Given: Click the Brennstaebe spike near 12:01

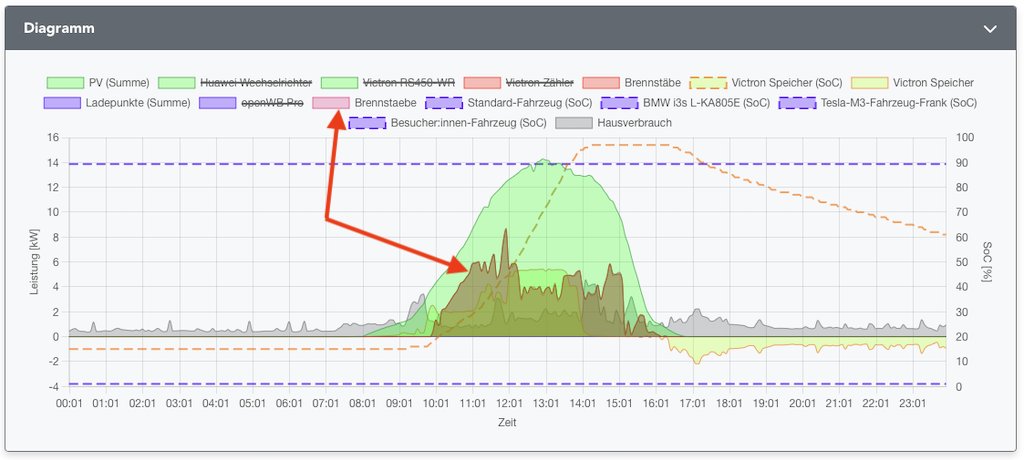Looking at the screenshot, I should 505,231.
